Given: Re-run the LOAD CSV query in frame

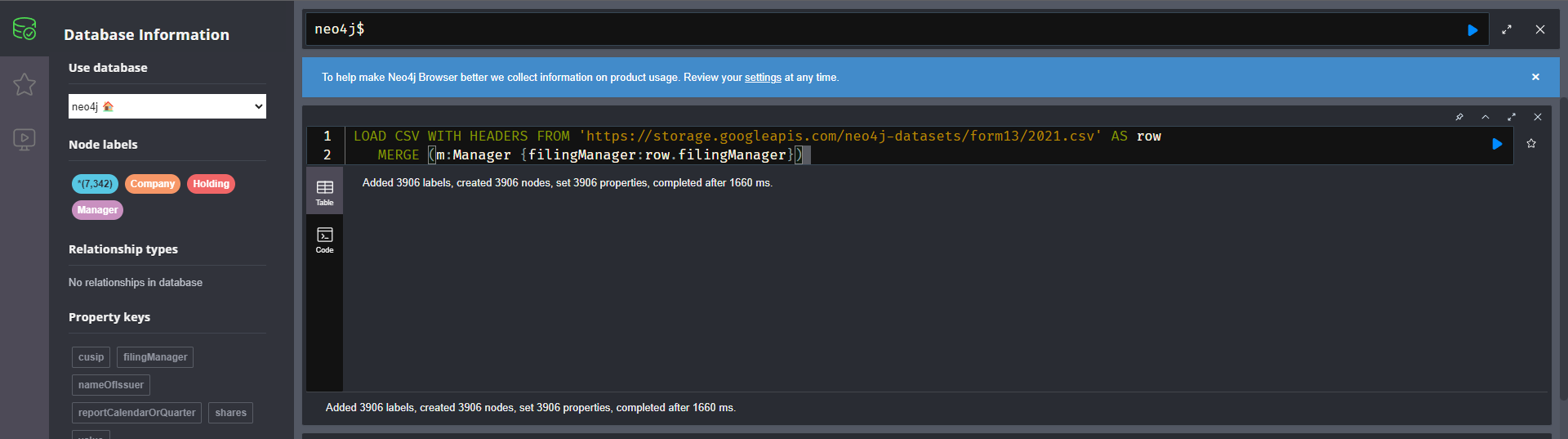Looking at the screenshot, I should (1497, 144).
